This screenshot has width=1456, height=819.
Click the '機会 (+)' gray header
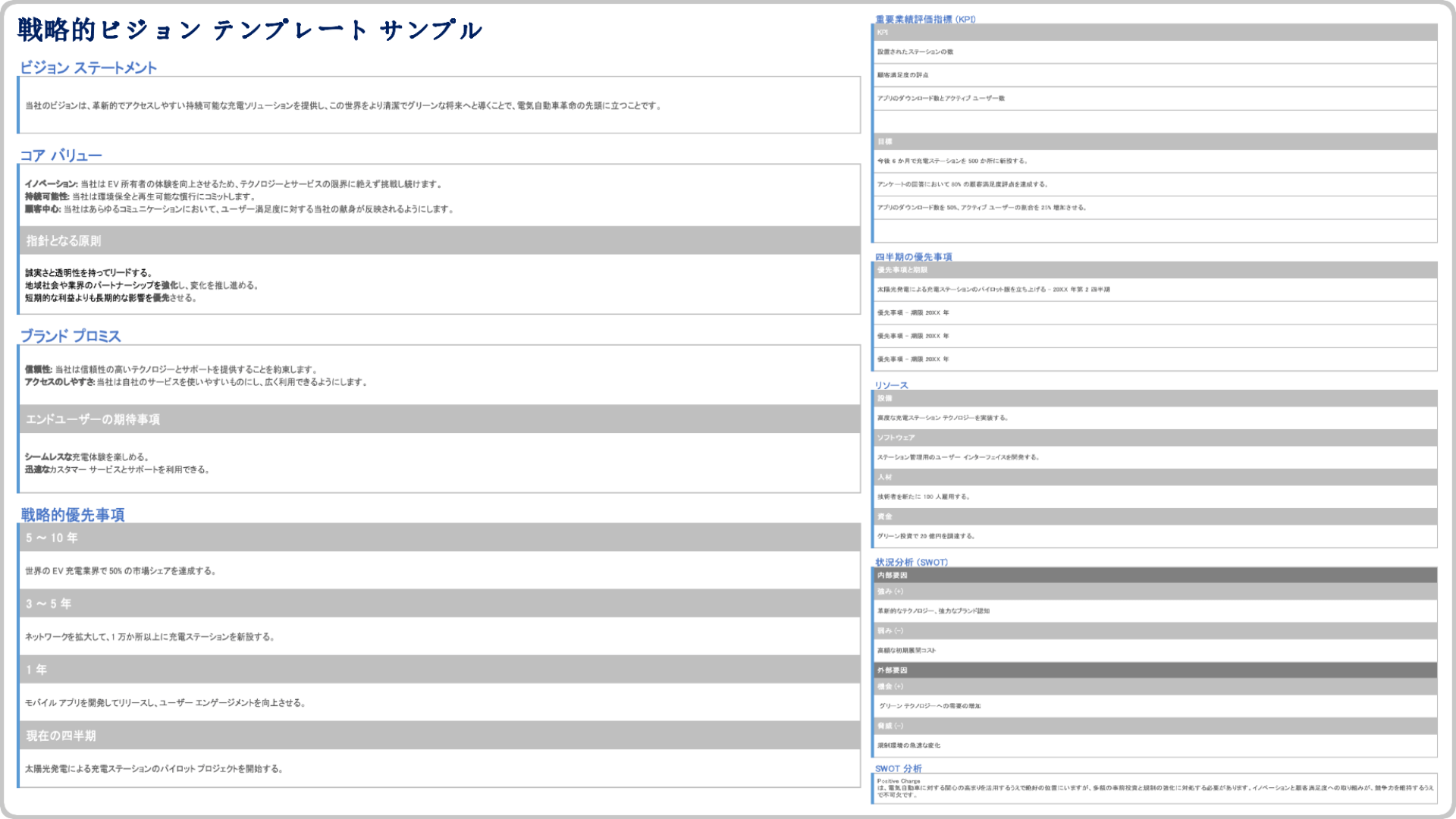click(1156, 686)
